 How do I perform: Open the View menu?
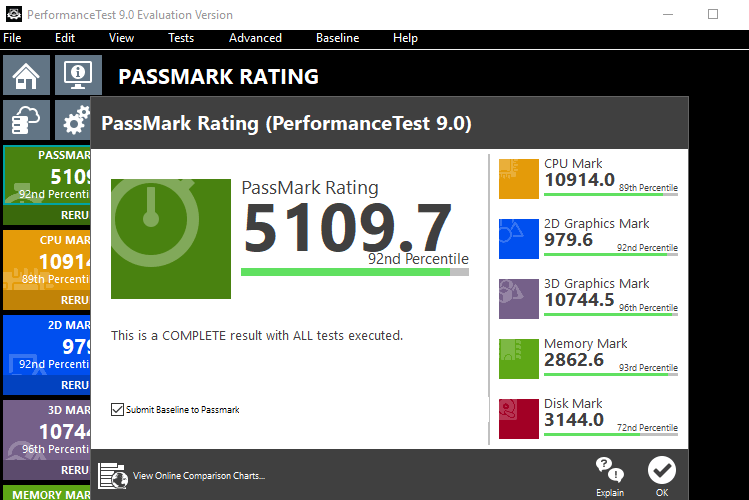pyautogui.click(x=121, y=38)
